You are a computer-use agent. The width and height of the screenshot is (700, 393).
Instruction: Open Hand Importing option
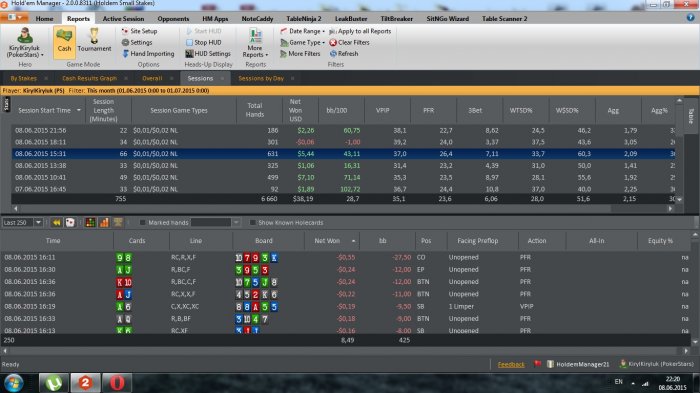tap(148, 53)
